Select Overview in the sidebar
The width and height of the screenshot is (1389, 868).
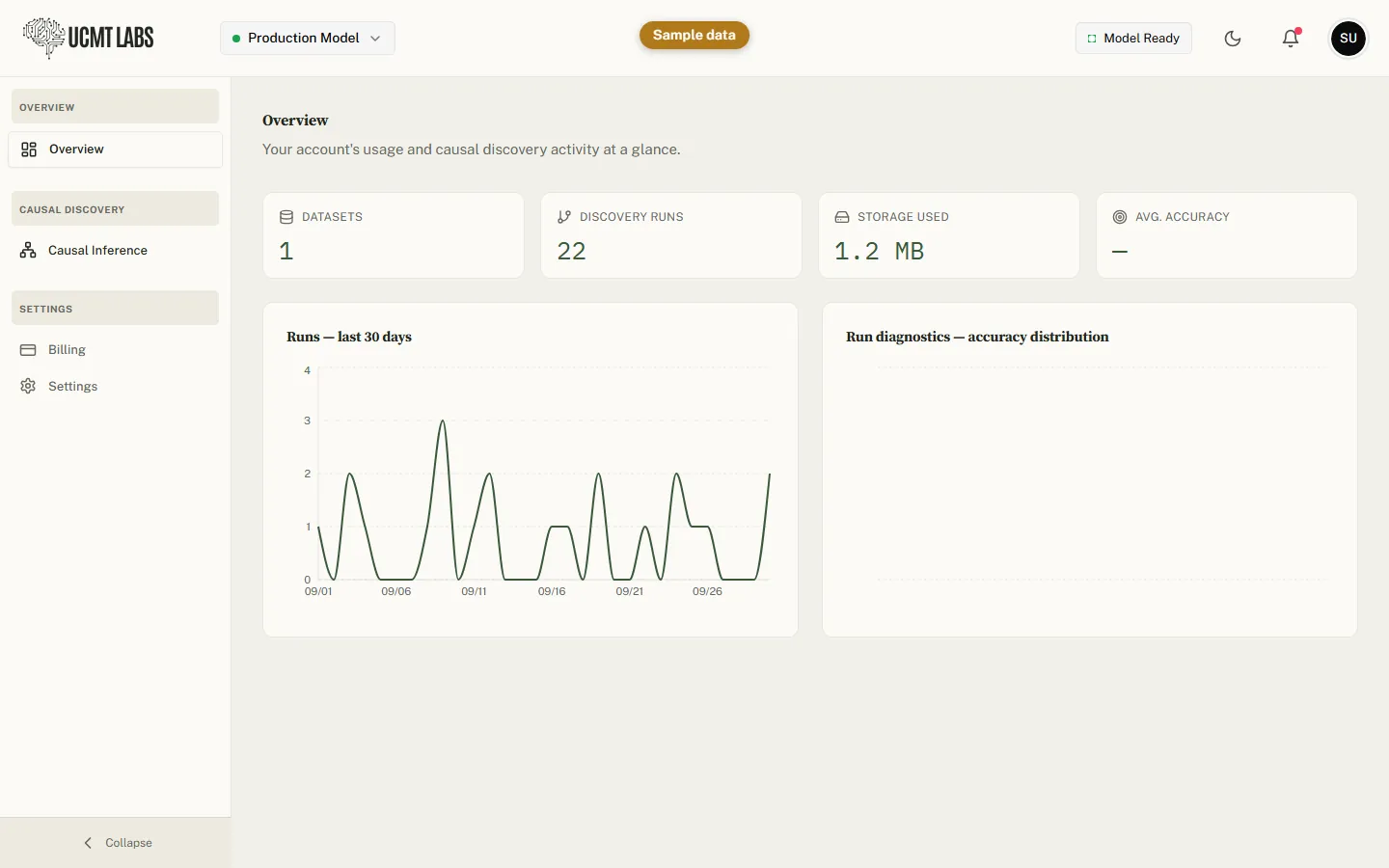[116, 149]
